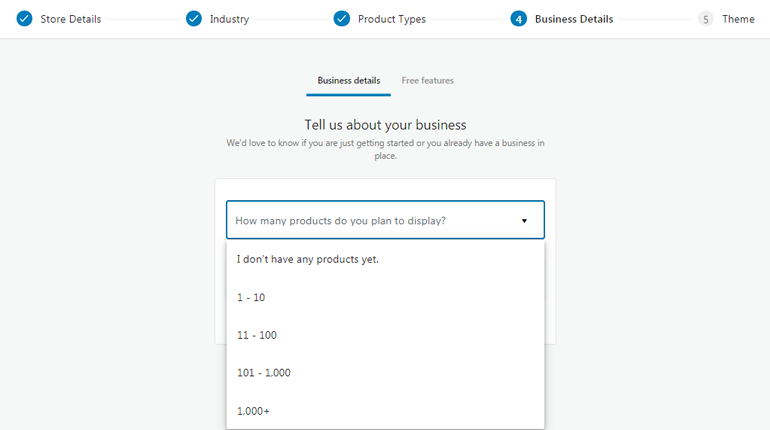Screen dimensions: 770x430
Task: Click the Store Details checkmark icon
Action: pyautogui.click(x=25, y=19)
